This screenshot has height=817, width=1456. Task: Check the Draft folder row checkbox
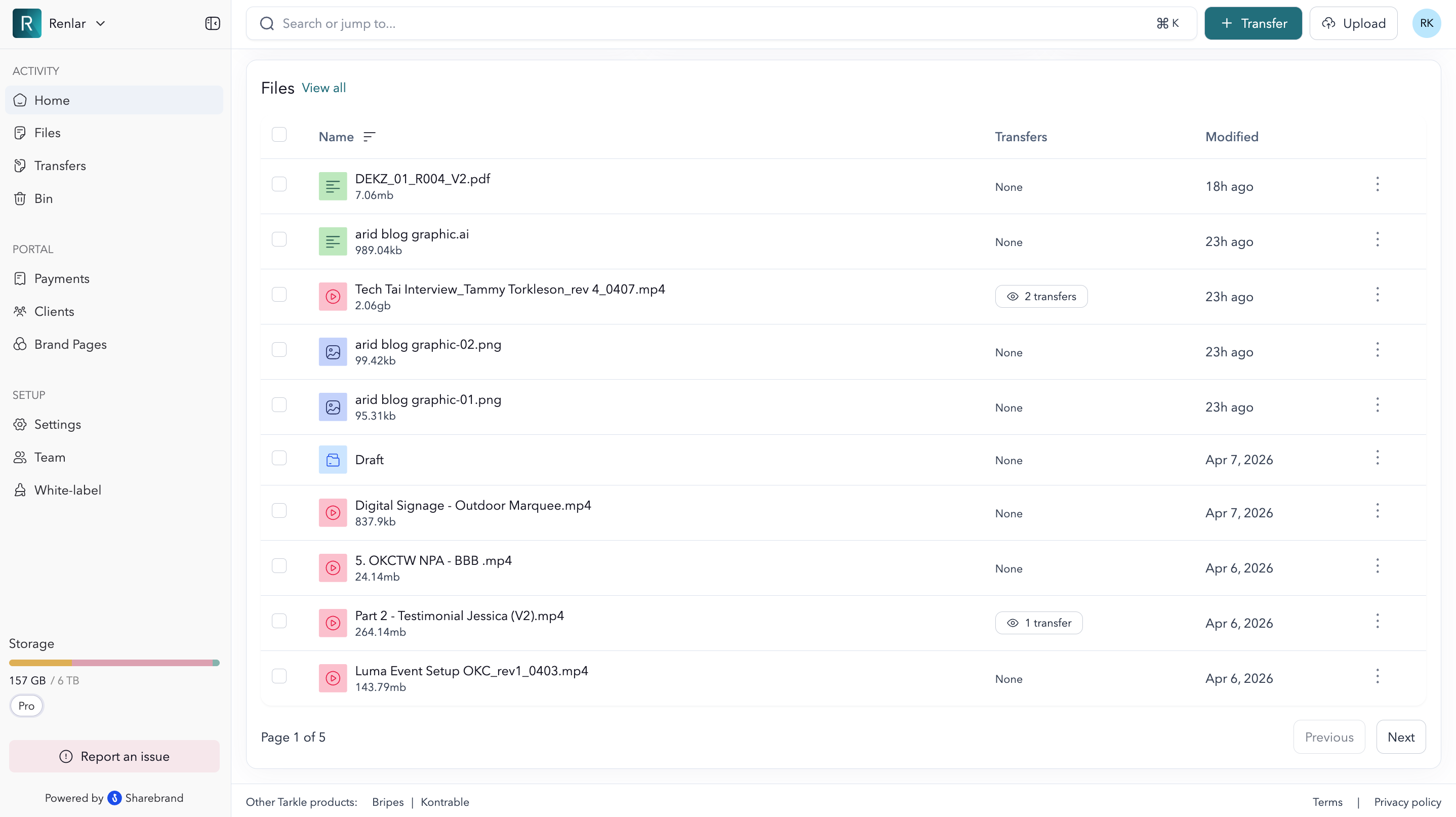click(280, 458)
